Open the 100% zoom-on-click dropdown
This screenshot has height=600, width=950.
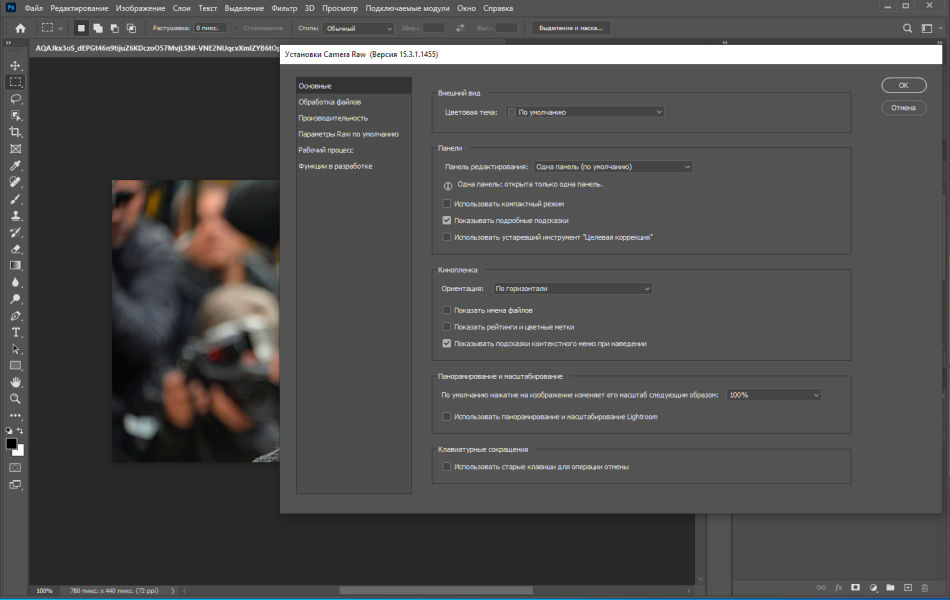click(774, 395)
